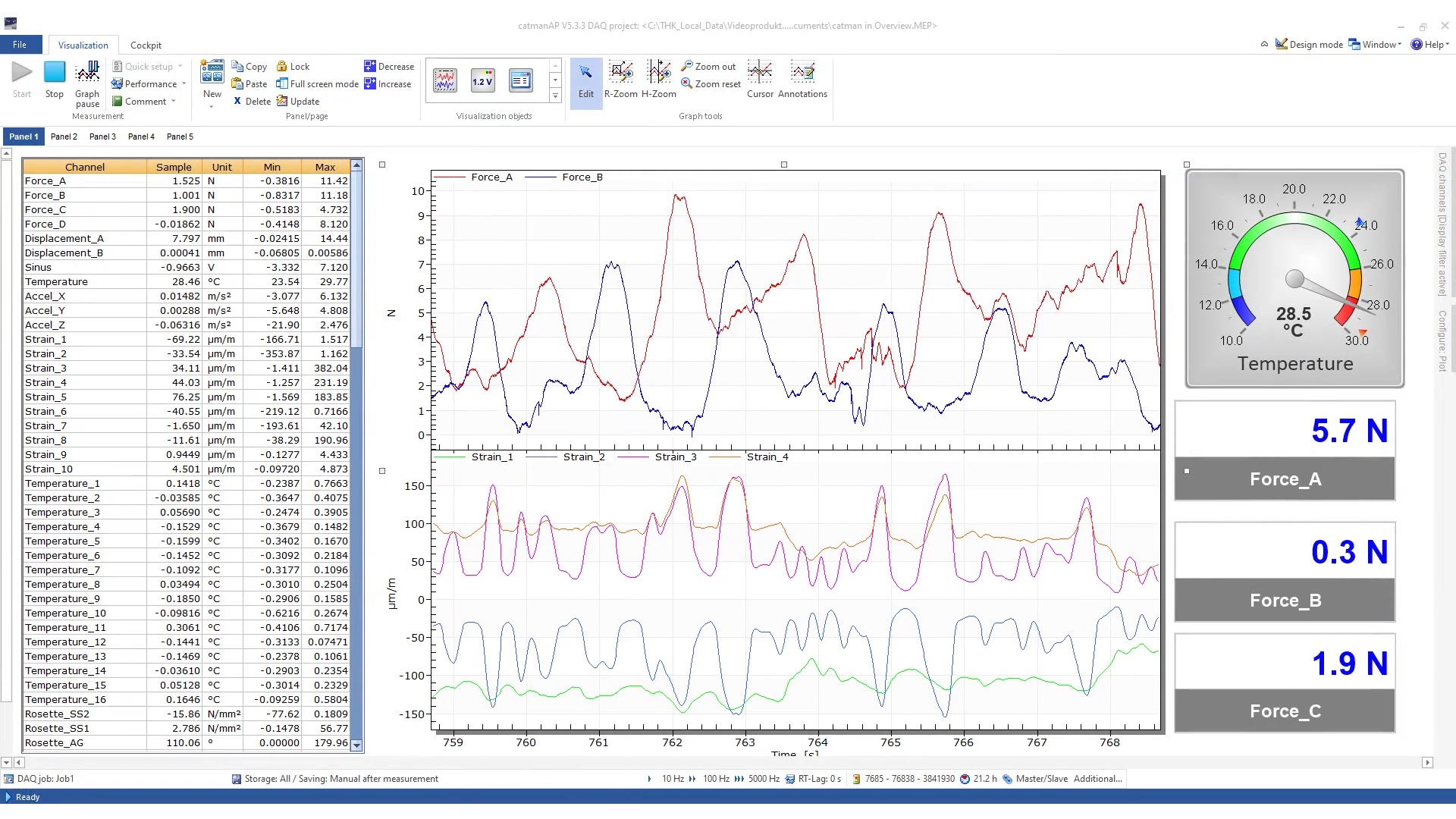Switch to the Cockpit tab
Screen dimensions: 1456x819
(x=146, y=45)
